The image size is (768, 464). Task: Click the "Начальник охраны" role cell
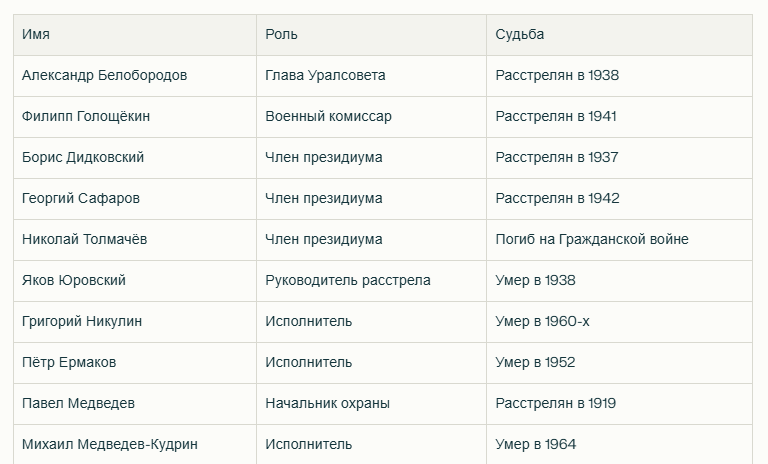tap(327, 404)
